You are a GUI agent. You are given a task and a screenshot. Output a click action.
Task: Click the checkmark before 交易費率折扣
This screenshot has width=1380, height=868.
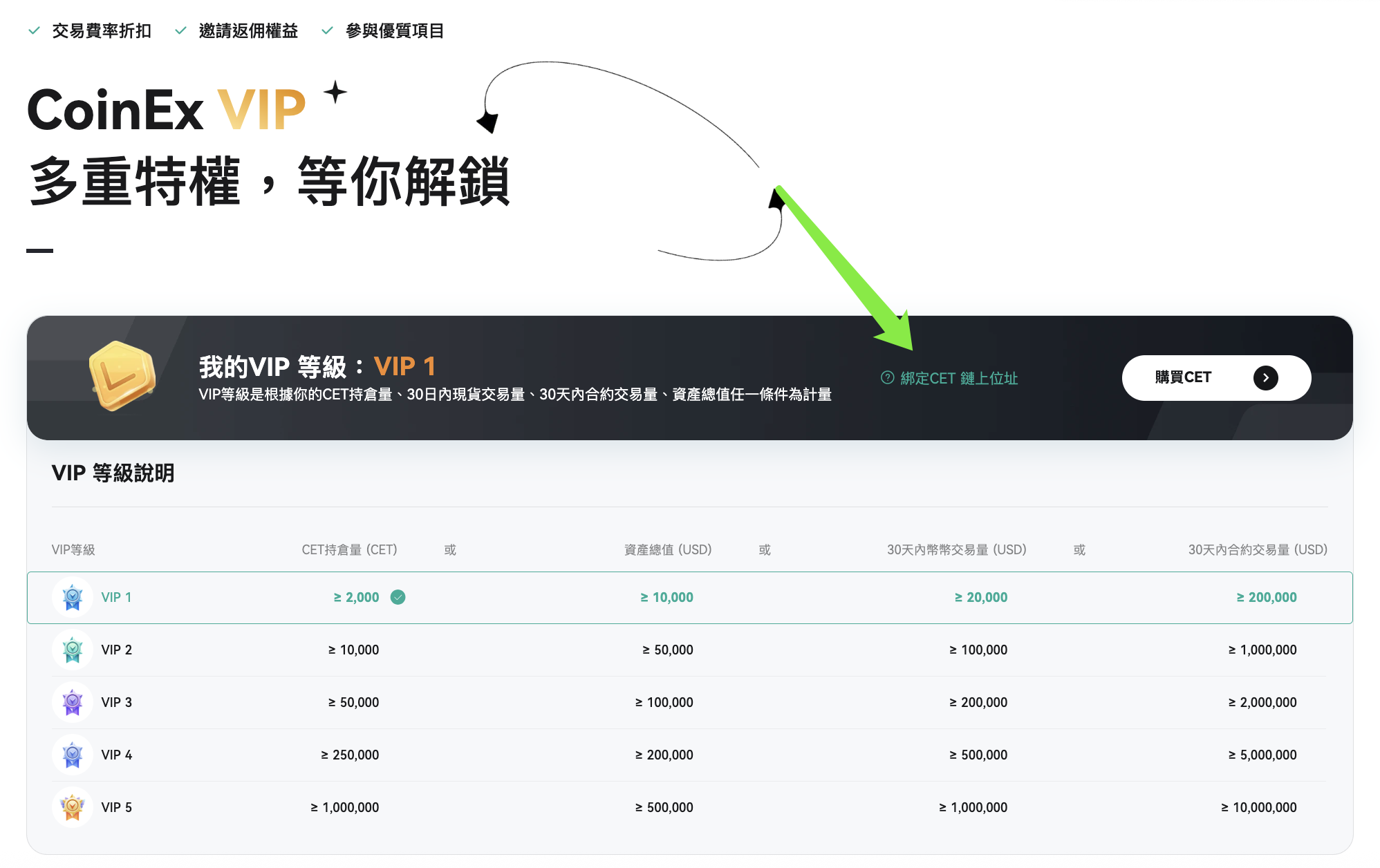tap(34, 30)
